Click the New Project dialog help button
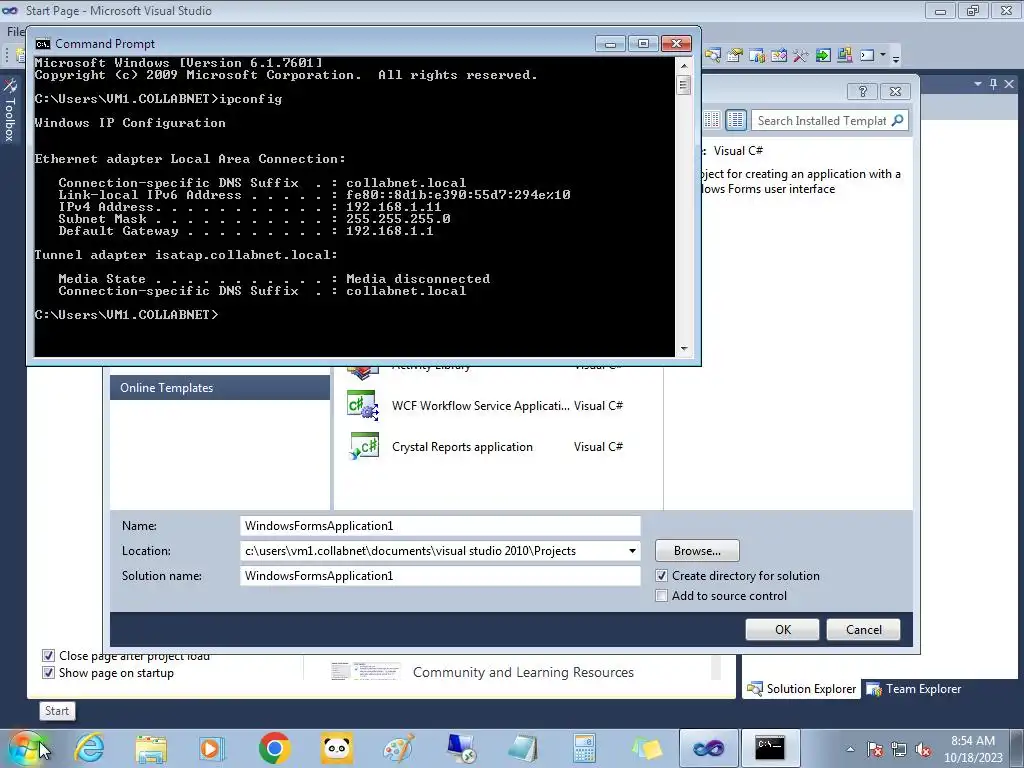Screen dimensions: 1024x768 point(862,91)
